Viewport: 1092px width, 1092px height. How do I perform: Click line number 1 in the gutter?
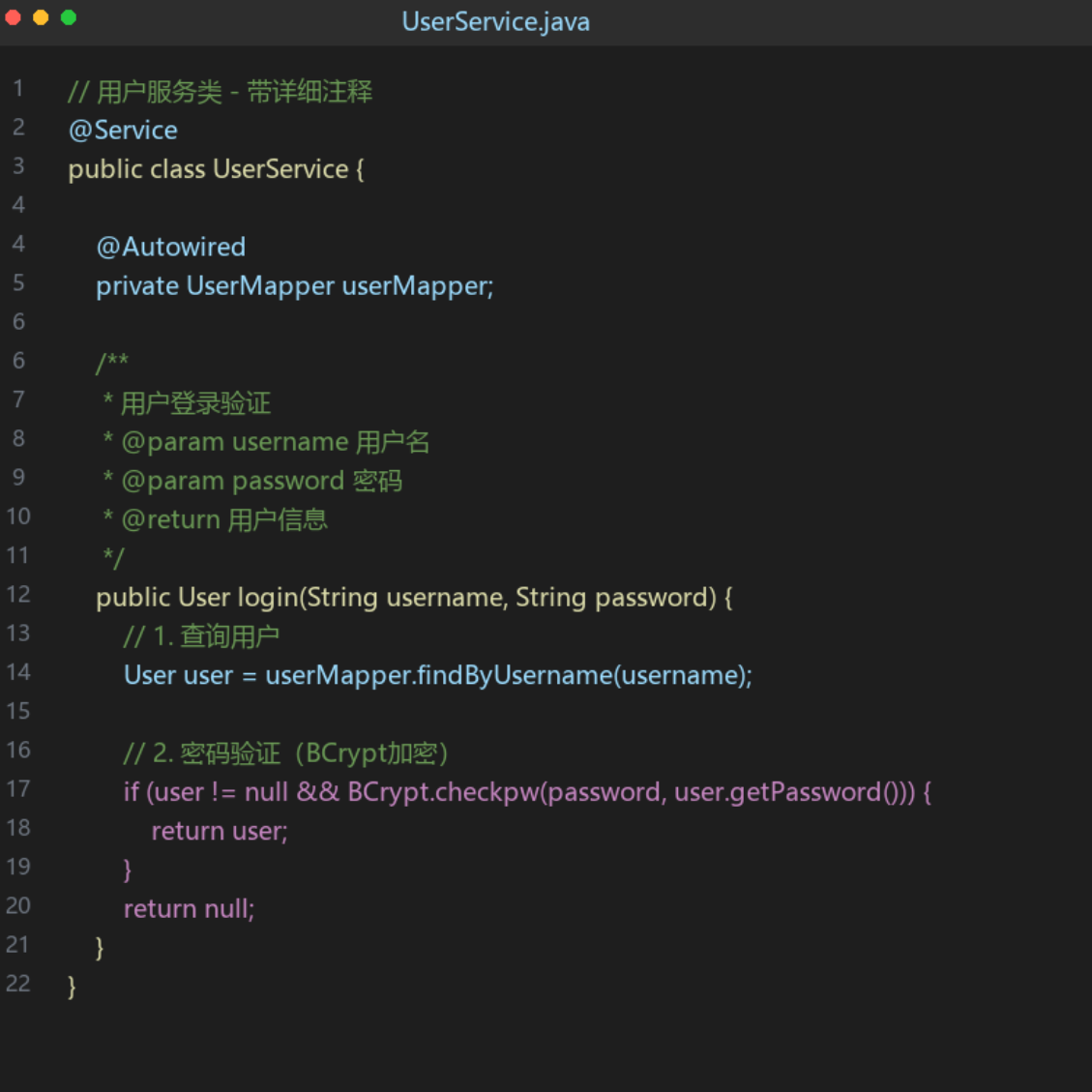tap(18, 88)
